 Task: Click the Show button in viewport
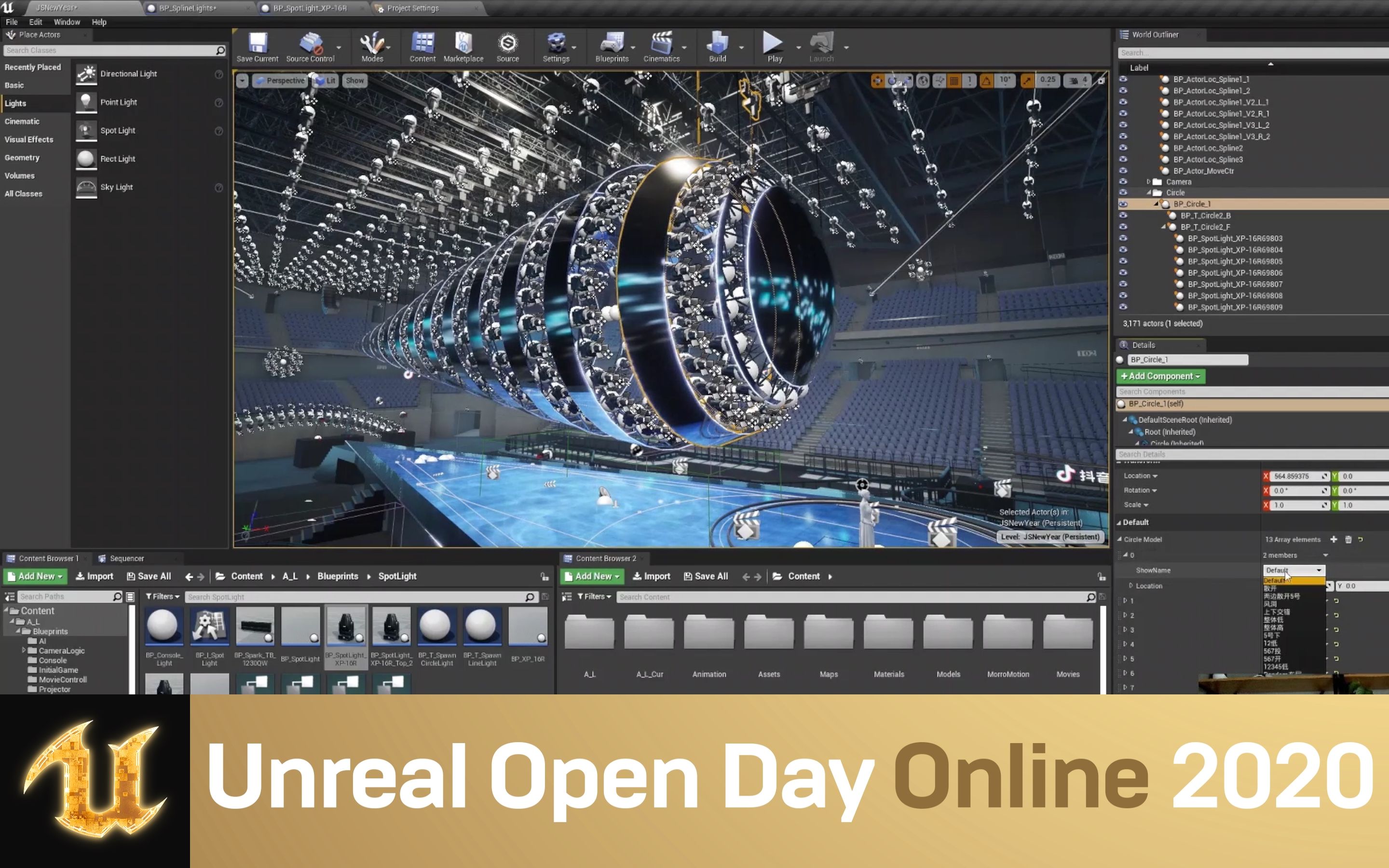tap(354, 81)
